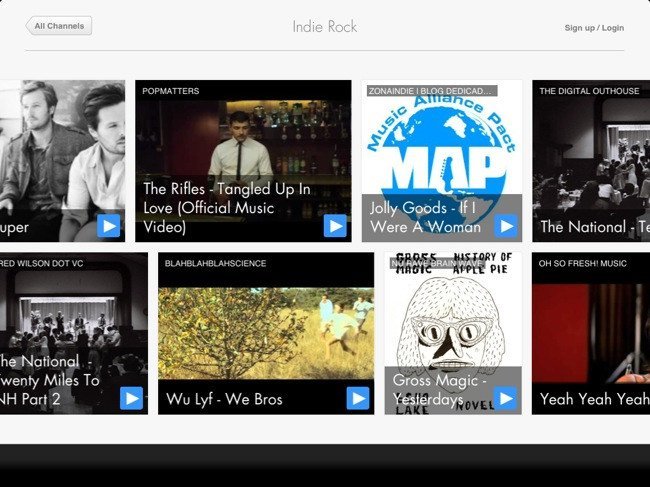The height and width of the screenshot is (487, 650).
Task: Click the title 'Jolly Goods - If I Were A Woman'
Action: 425,217
